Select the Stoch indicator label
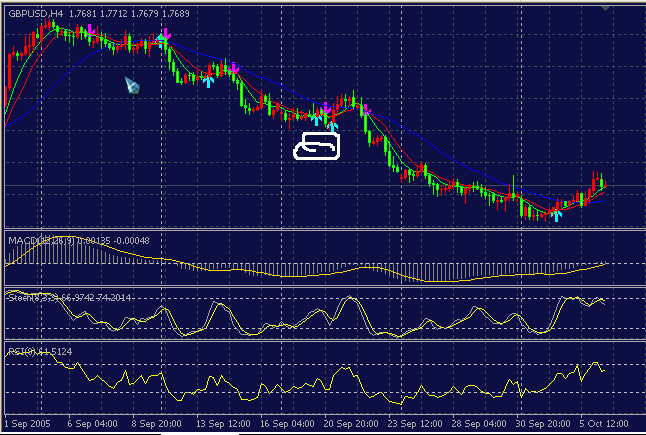 (x=32, y=297)
